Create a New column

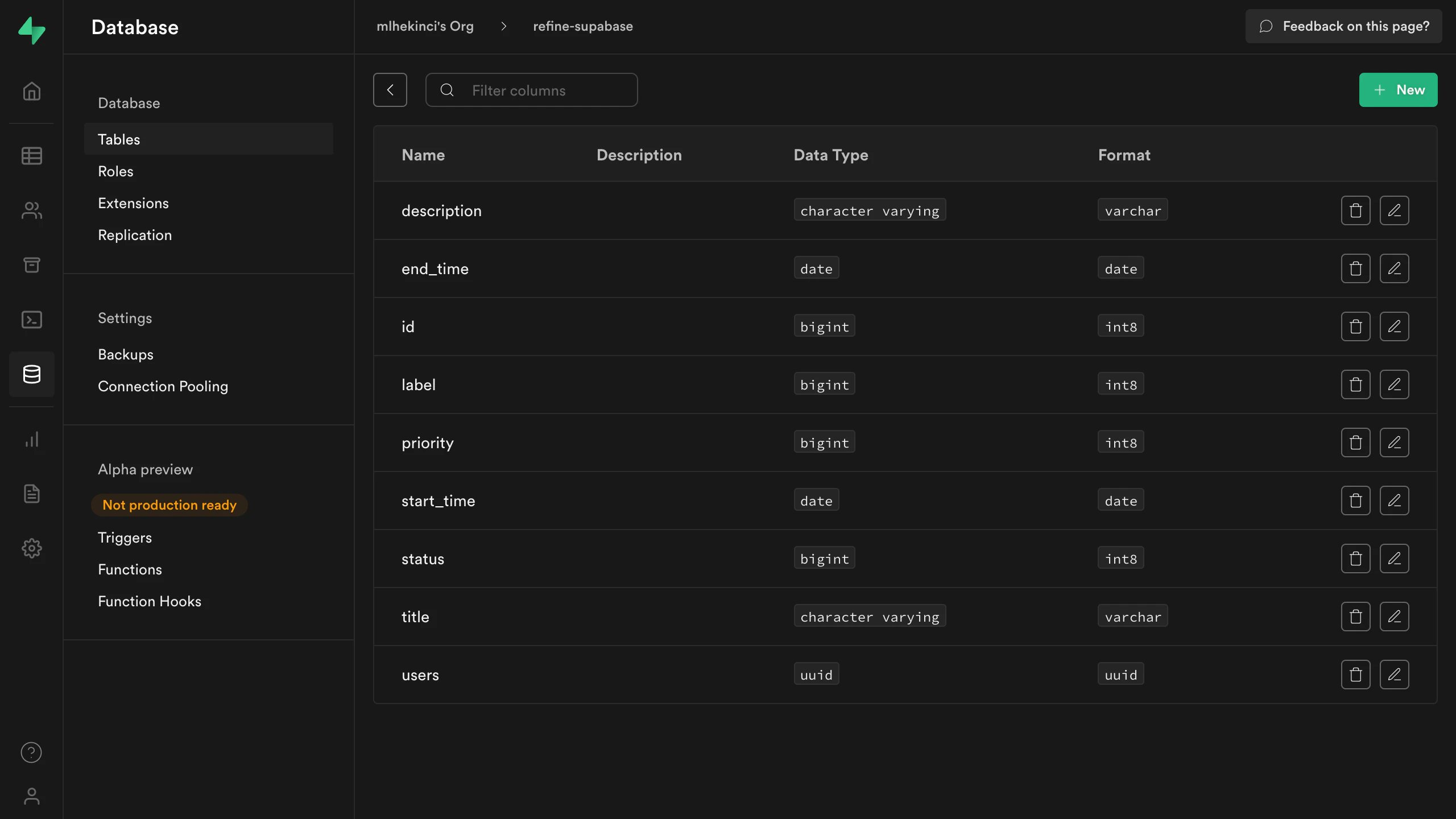coord(1398,90)
